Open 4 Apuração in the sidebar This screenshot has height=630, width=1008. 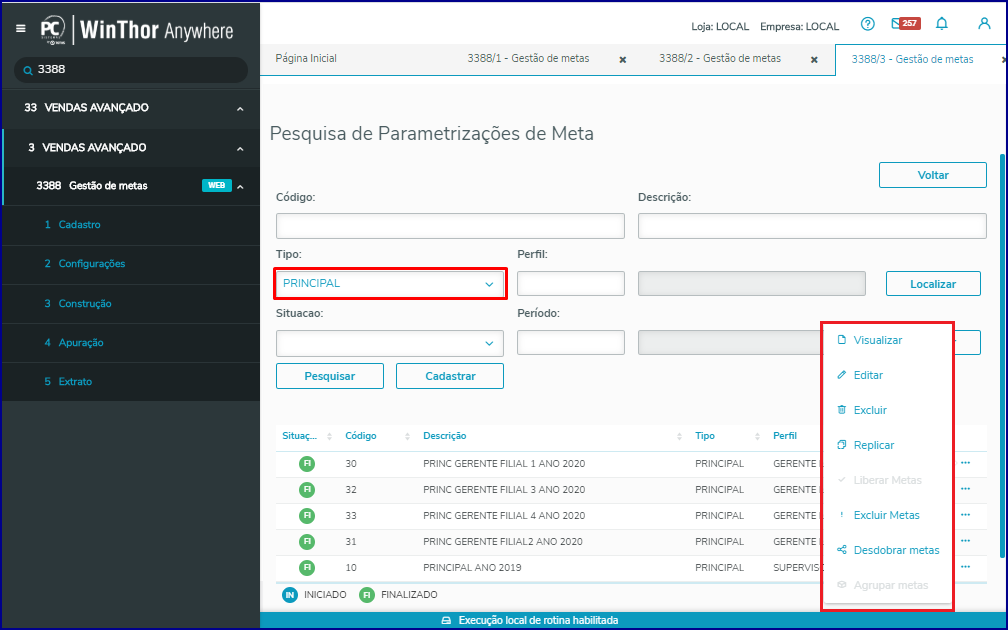pyautogui.click(x=131, y=343)
